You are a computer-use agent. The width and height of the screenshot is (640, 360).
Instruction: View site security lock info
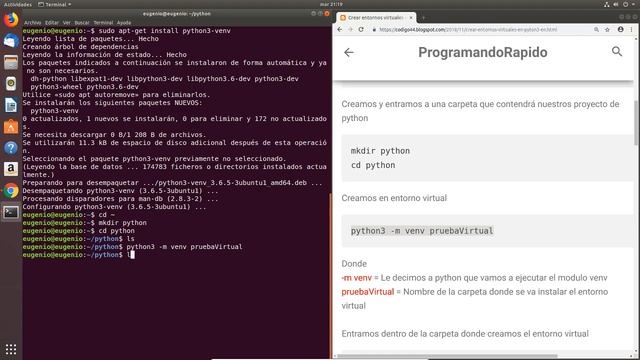click(x=374, y=30)
